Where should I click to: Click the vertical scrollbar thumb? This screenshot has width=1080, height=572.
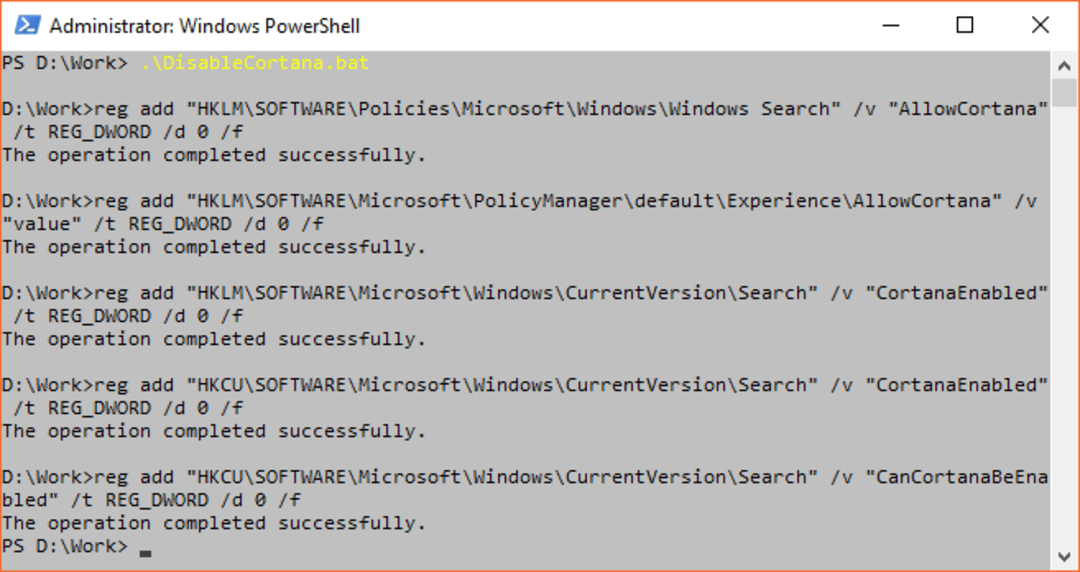(1064, 93)
